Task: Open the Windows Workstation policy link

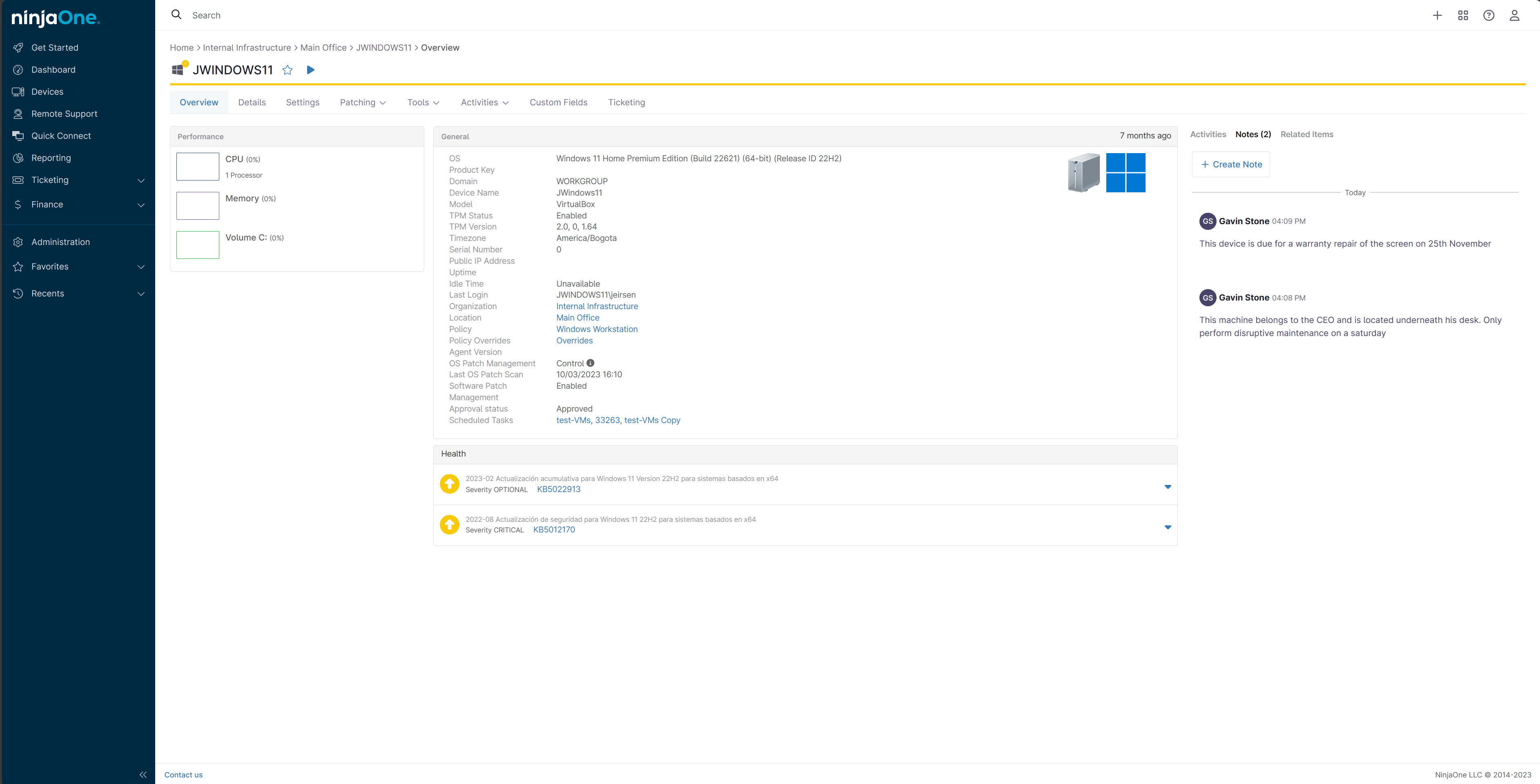Action: (596, 329)
